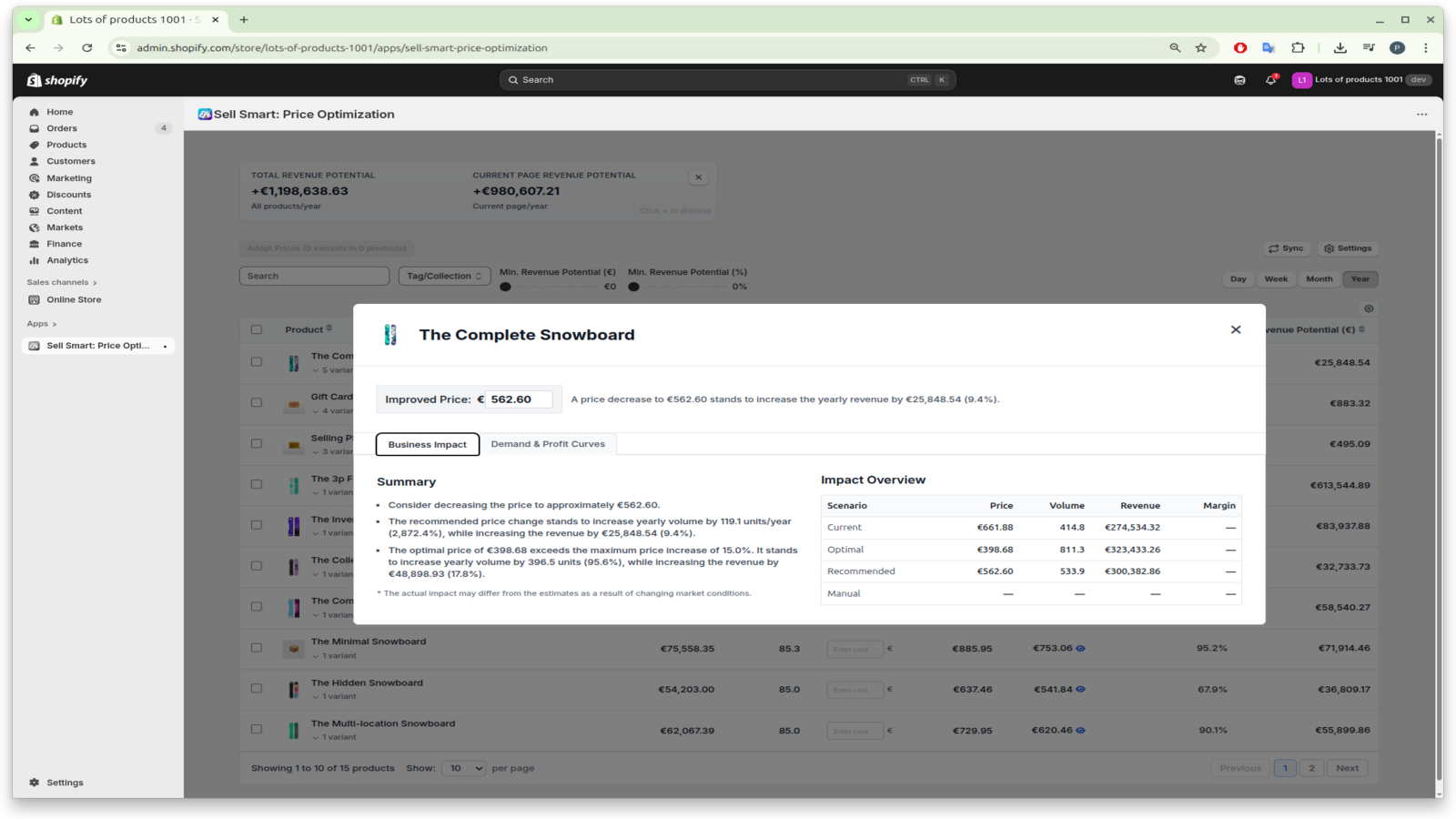Tick The Minimal Snowboard checkbox
Viewport: 1456px width, 819px height.
coord(257,648)
